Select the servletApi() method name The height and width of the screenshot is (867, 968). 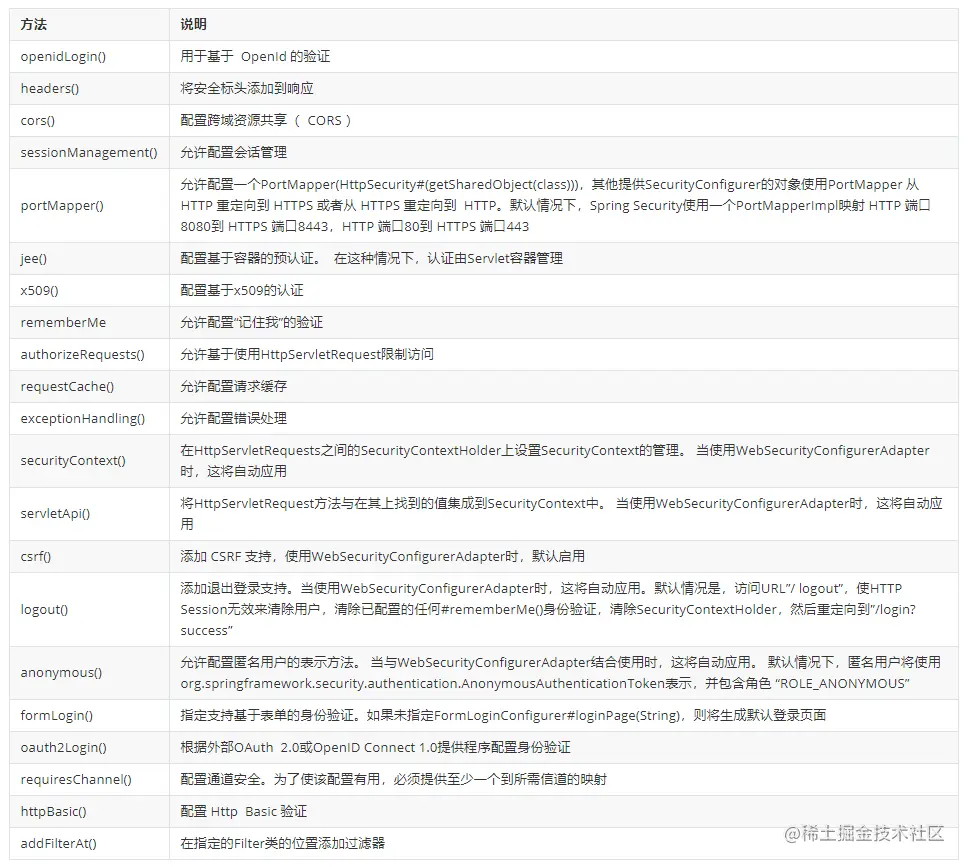[x=55, y=514]
